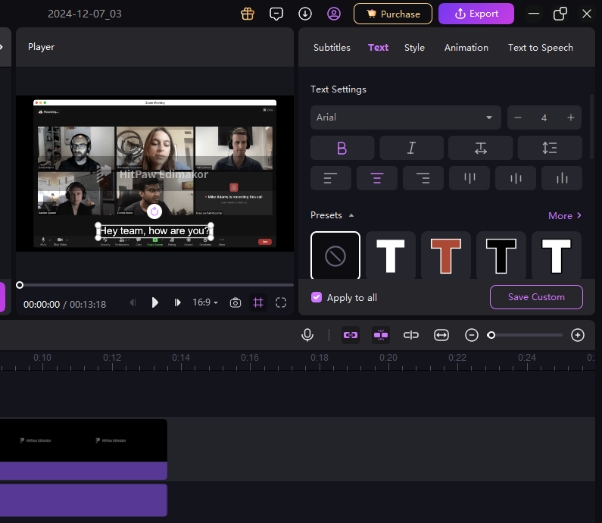Open the user account icon
This screenshot has width=602, height=523.
(x=334, y=14)
